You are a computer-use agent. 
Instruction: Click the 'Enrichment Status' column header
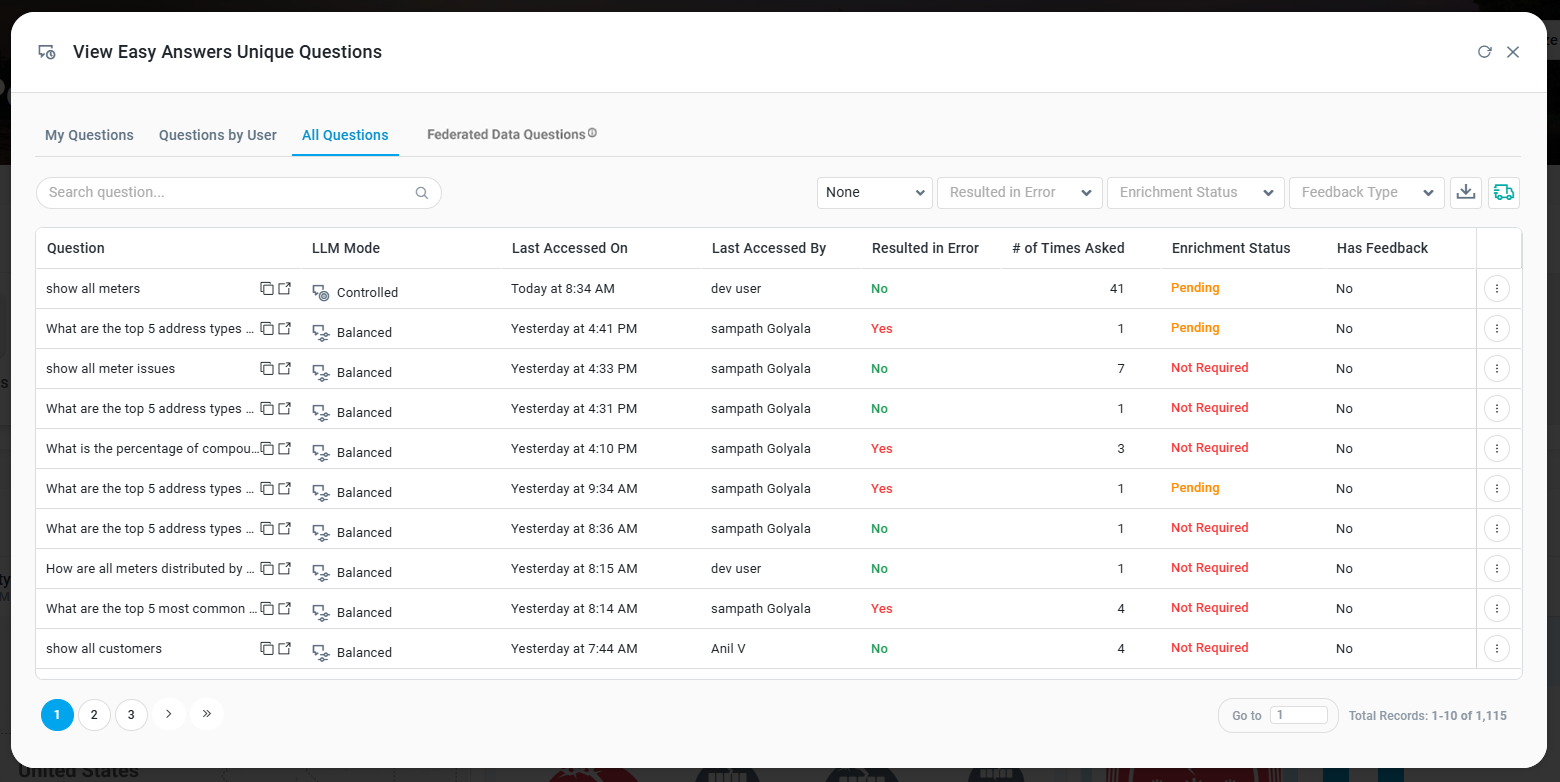[x=1231, y=248]
